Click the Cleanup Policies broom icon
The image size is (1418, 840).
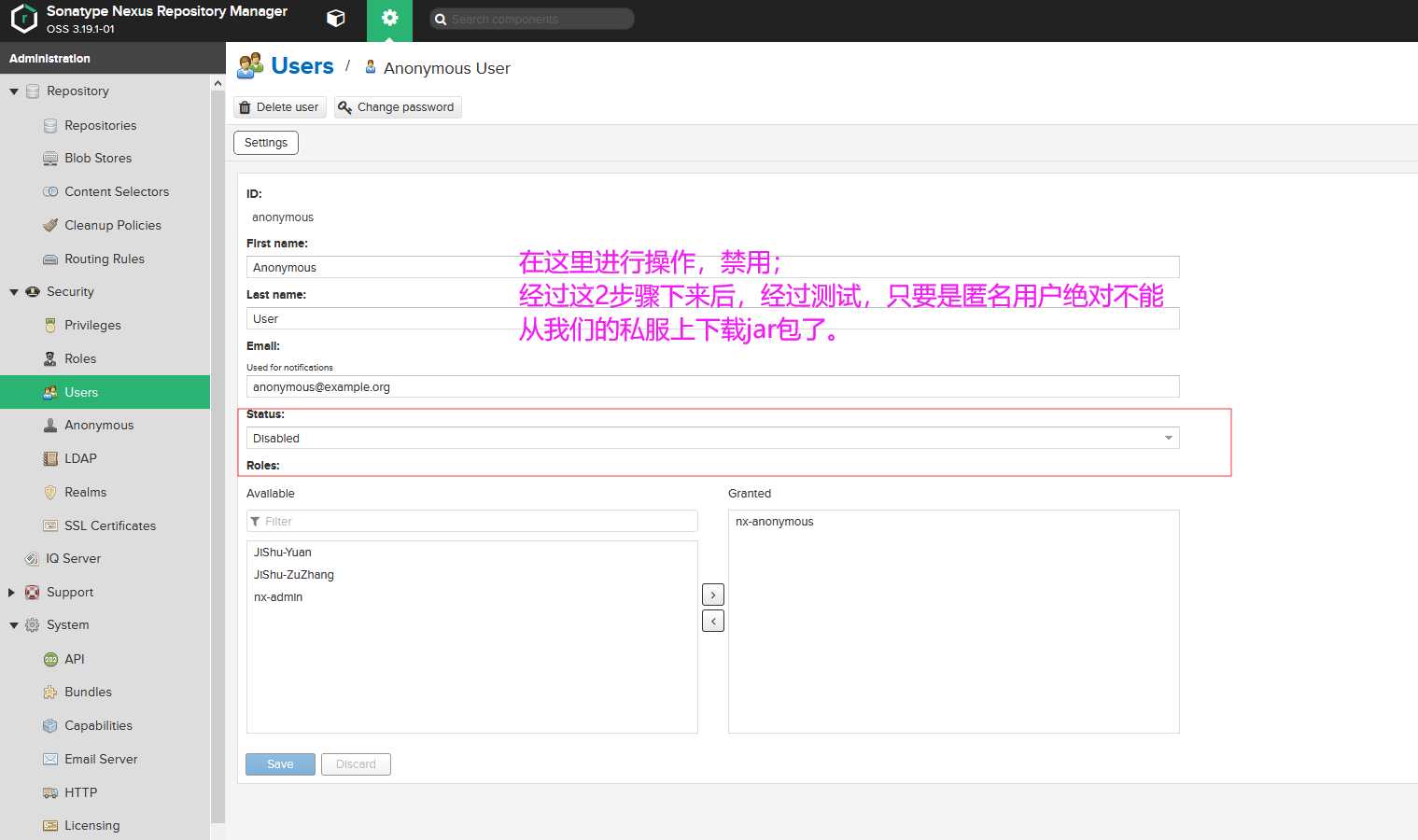pyautogui.click(x=50, y=225)
